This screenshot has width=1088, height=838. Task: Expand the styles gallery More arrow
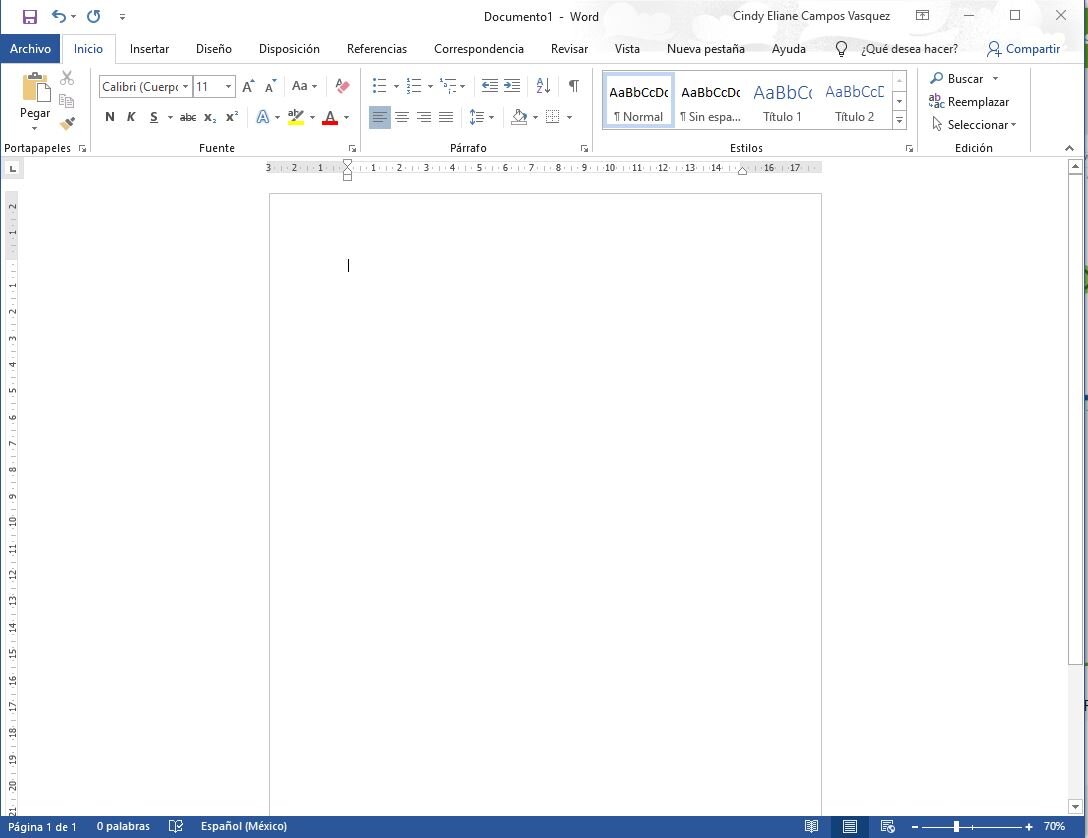tap(899, 120)
